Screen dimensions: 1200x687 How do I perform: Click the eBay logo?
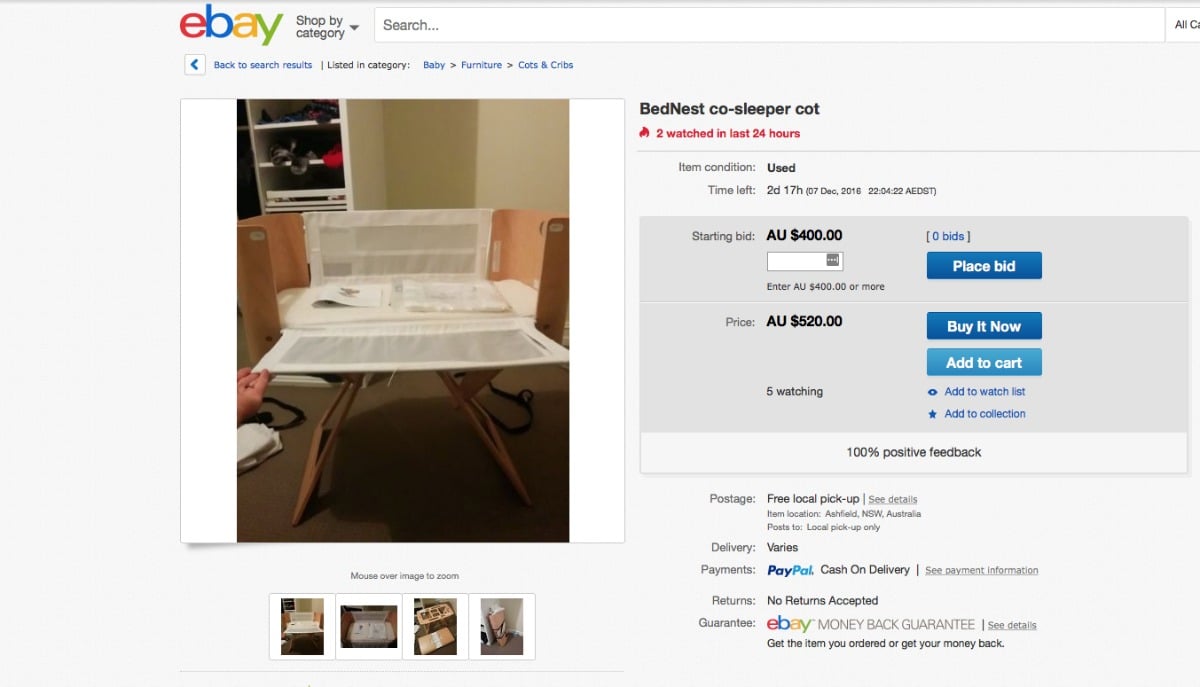231,25
